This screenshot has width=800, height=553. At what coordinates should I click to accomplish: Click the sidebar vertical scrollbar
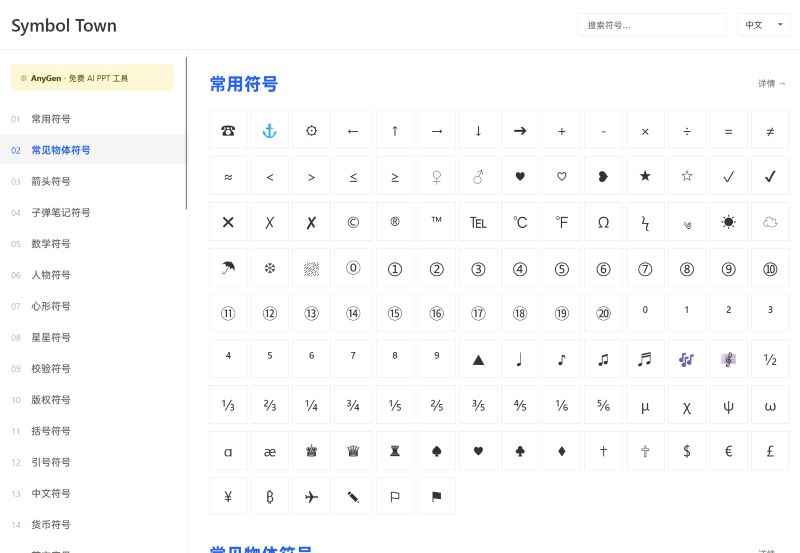coord(186,133)
